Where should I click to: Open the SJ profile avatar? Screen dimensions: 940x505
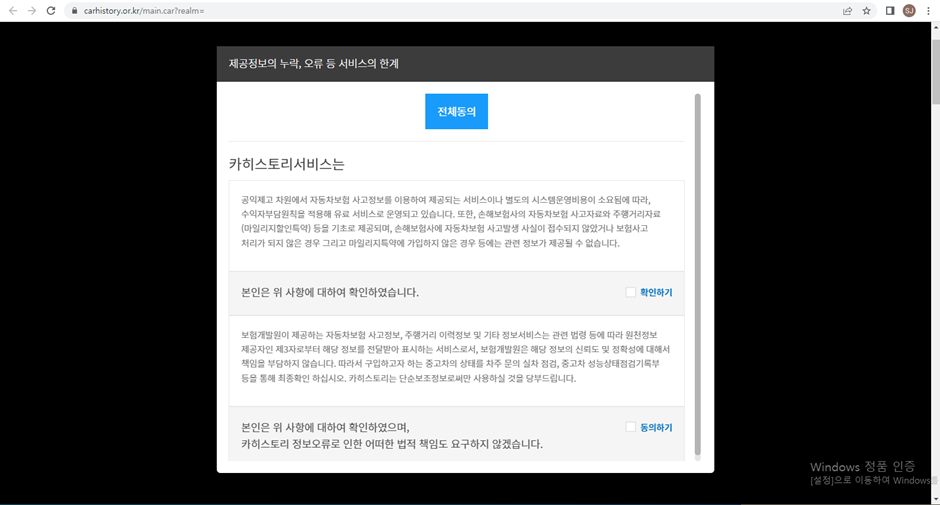pyautogui.click(x=909, y=11)
